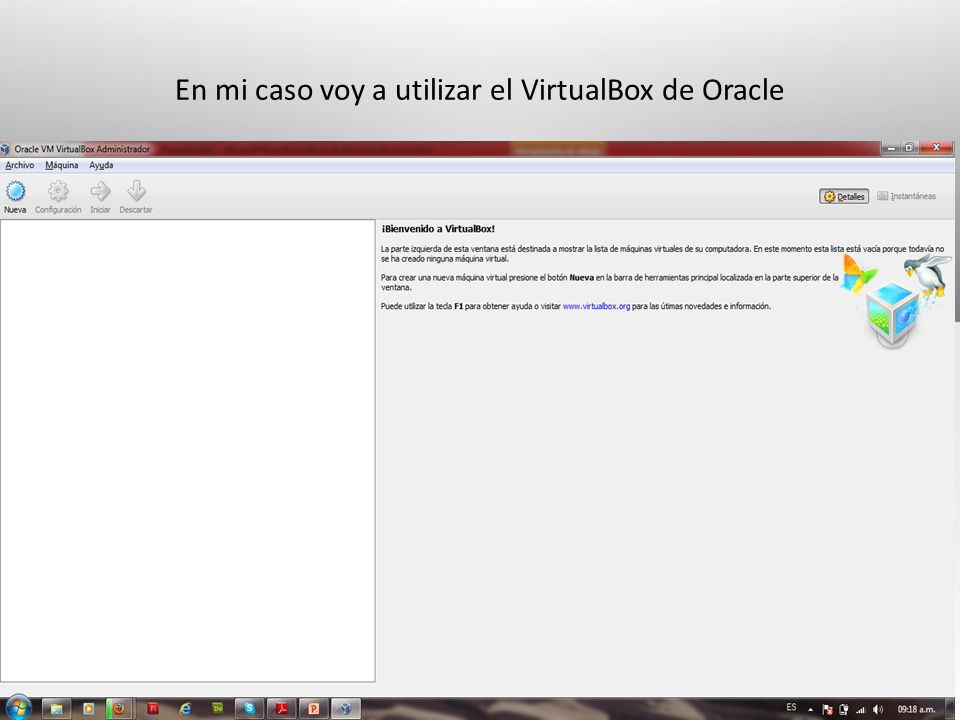Screen dimensions: 960x720
Task: Show hidden tray icons arrow
Action: click(811, 710)
